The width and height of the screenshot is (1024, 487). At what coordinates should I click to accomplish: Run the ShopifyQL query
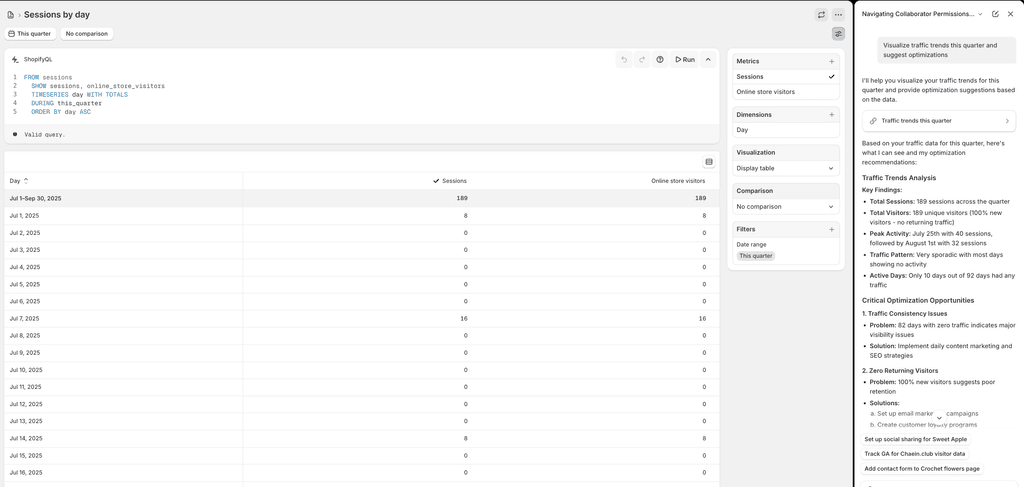pos(684,59)
